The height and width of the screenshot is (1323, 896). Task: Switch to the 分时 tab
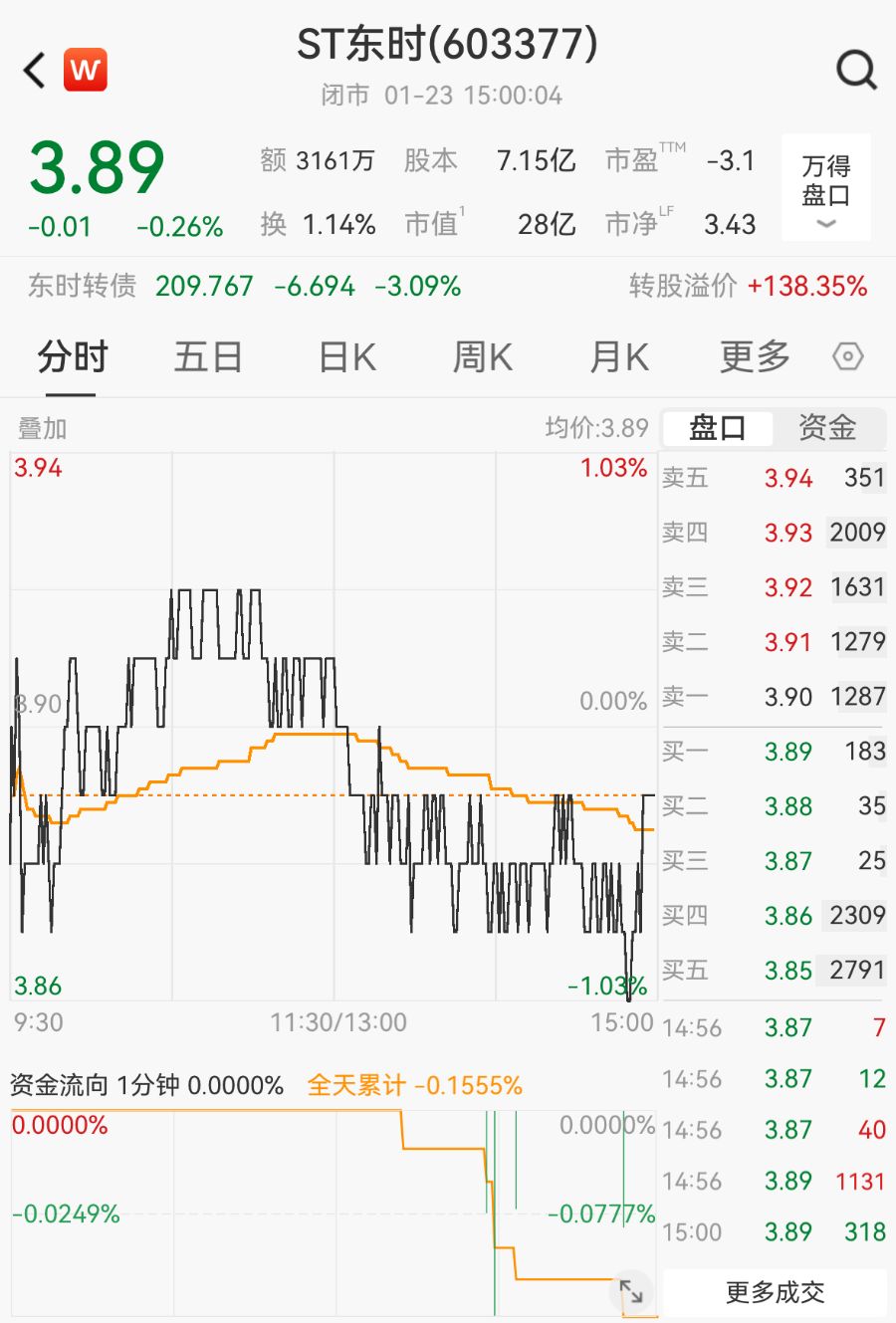[x=72, y=356]
